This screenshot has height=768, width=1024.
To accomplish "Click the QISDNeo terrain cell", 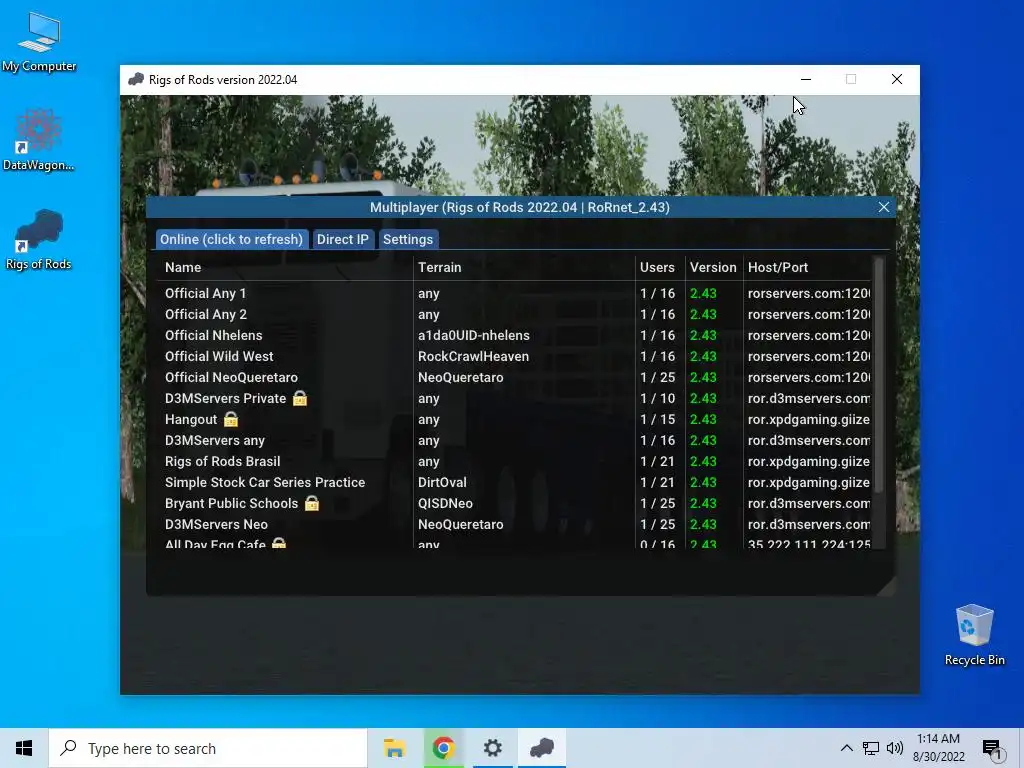I will tap(445, 503).
